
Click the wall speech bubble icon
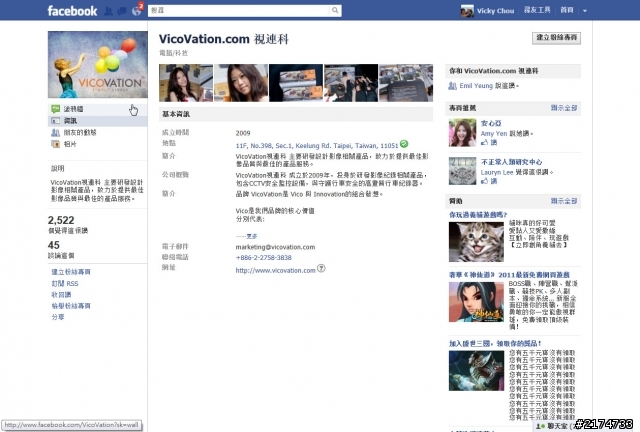click(56, 109)
